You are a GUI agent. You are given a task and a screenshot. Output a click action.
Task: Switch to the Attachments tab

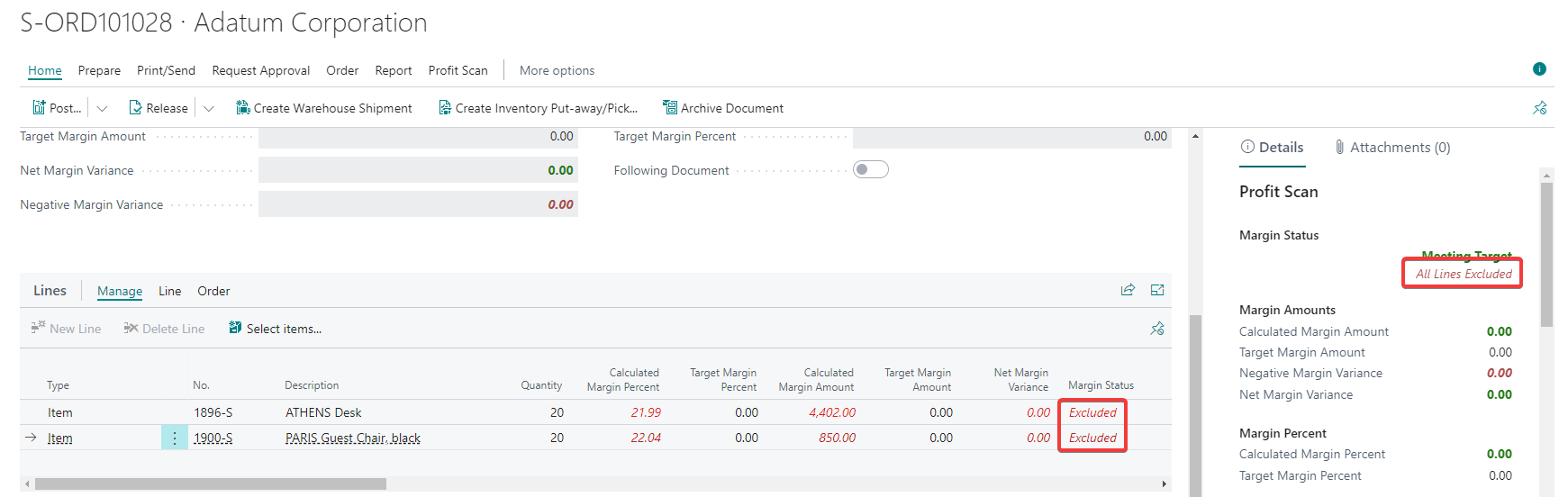pyautogui.click(x=1392, y=148)
